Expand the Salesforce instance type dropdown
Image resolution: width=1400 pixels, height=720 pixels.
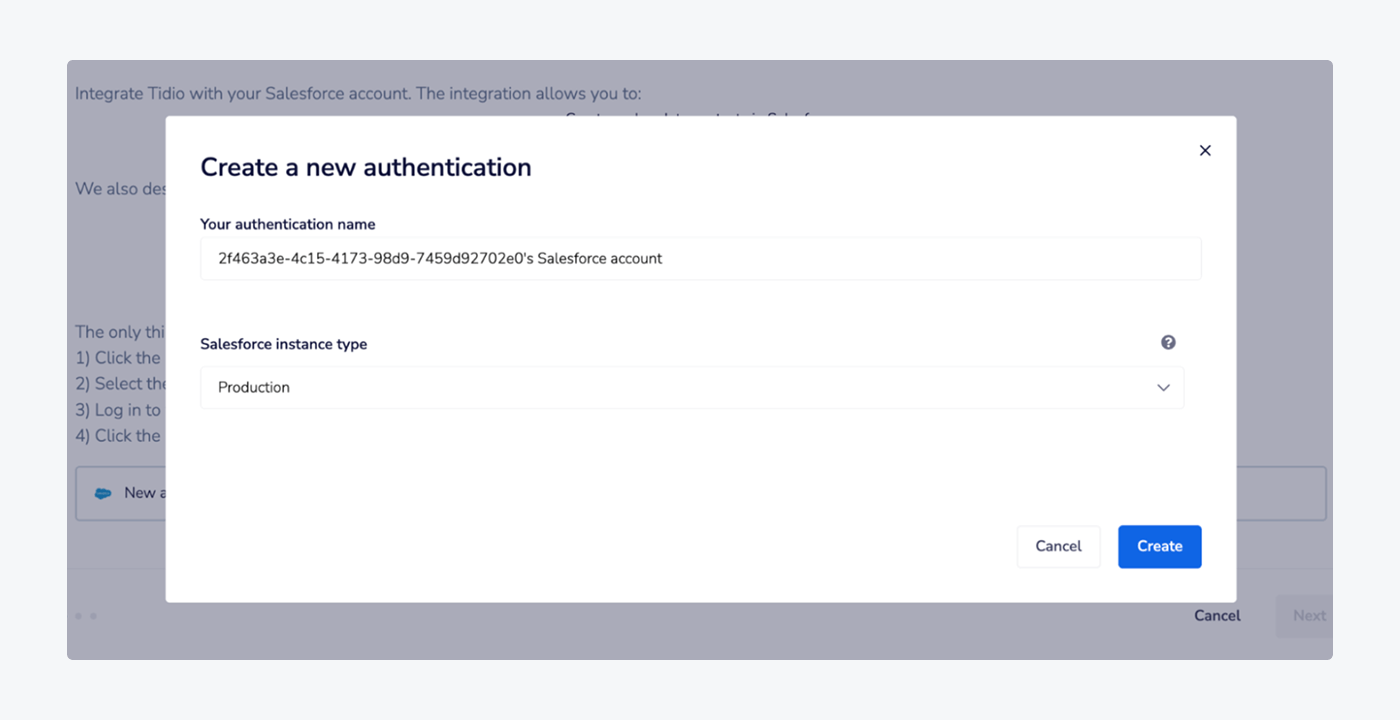[x=692, y=387]
